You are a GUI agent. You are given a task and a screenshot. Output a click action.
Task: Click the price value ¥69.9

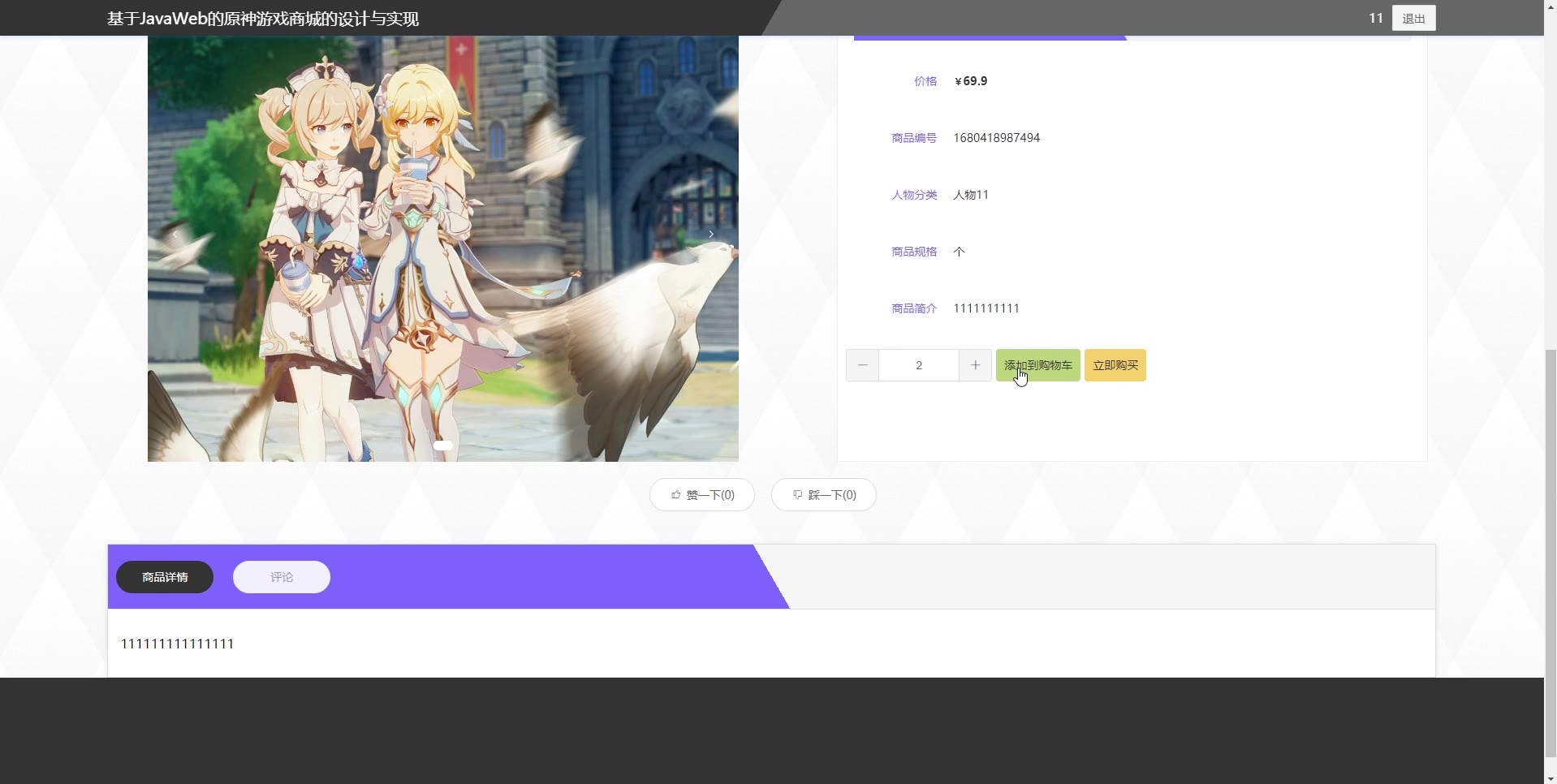971,81
